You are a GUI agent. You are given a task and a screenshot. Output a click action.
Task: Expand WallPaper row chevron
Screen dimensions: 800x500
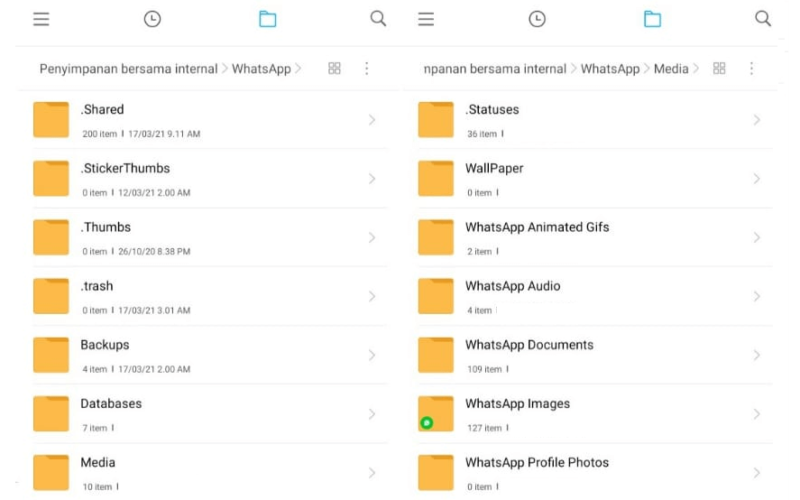coord(757,179)
